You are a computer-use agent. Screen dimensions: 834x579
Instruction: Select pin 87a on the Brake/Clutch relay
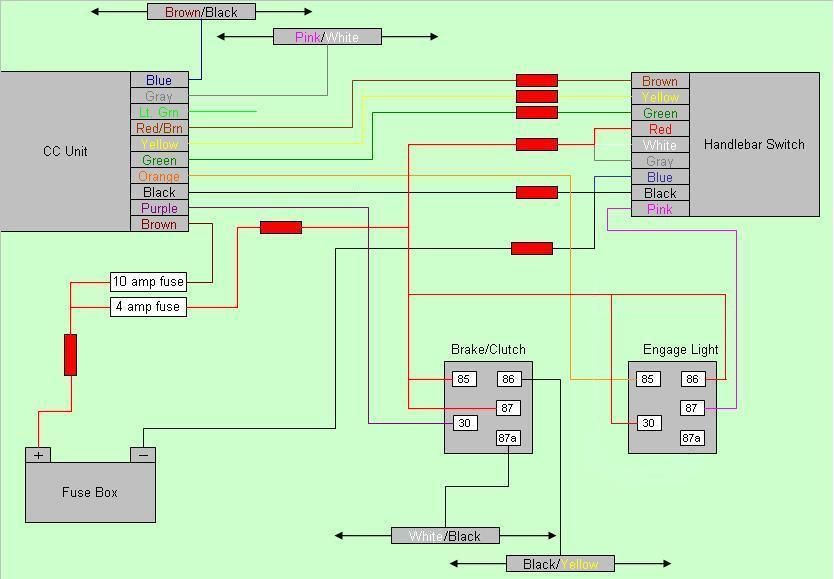click(508, 438)
